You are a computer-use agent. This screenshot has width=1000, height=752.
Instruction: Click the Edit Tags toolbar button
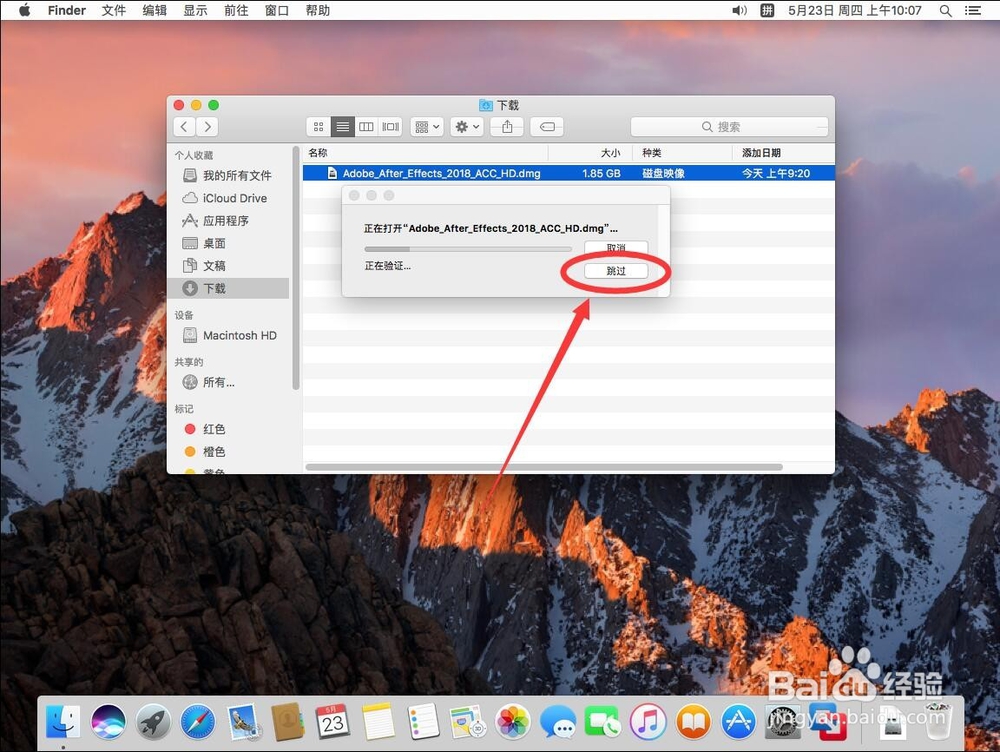(547, 127)
